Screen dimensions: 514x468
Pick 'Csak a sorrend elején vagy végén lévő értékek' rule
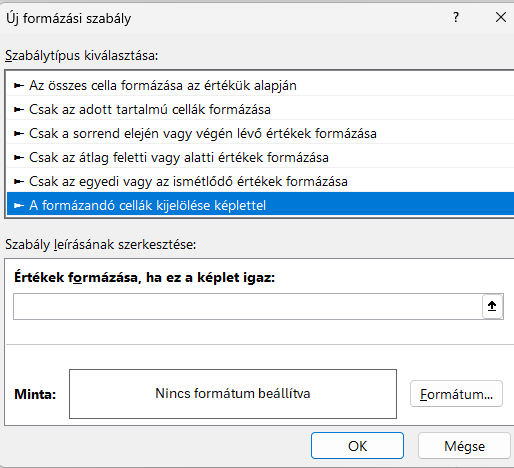(260, 133)
